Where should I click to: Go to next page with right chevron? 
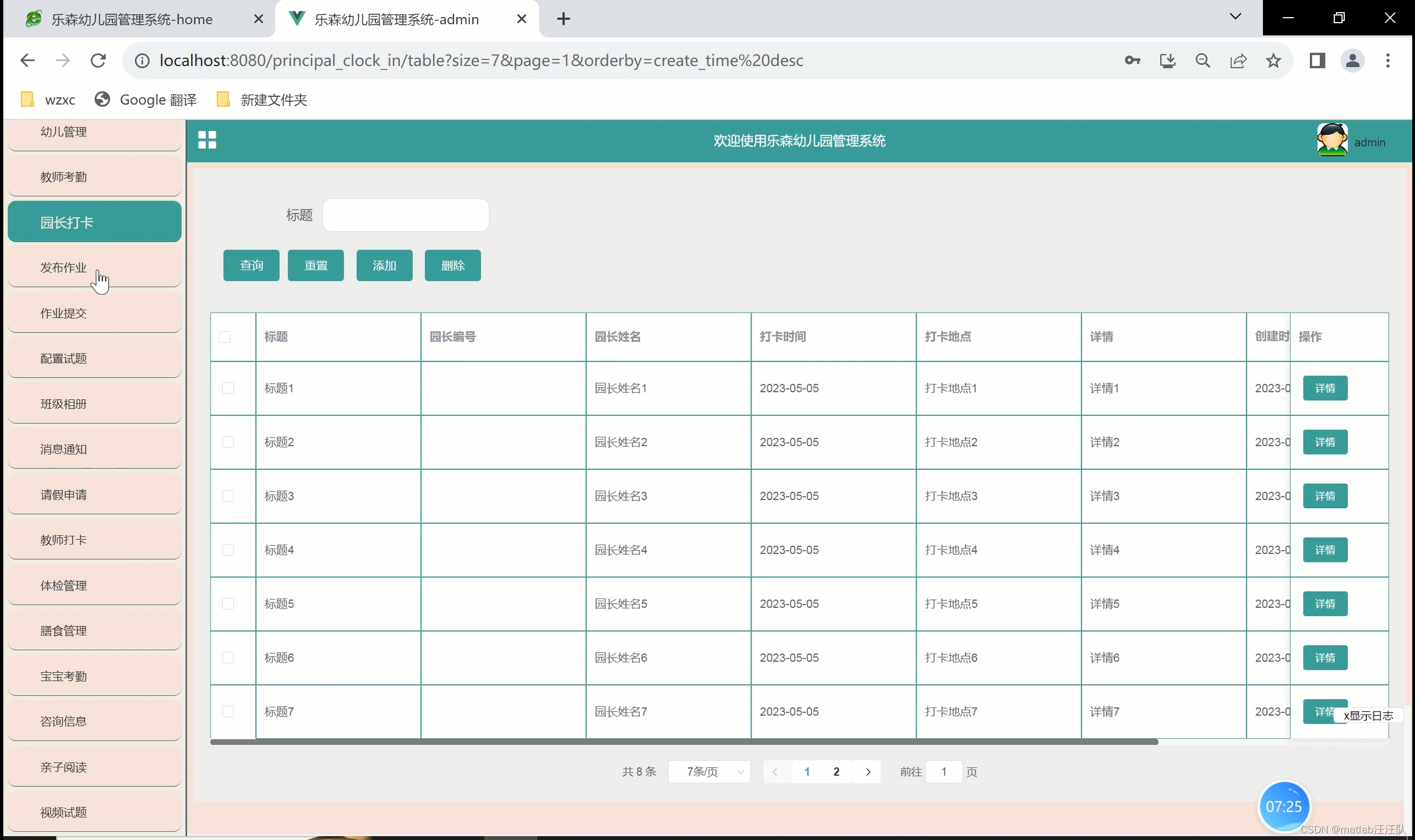coord(868,771)
